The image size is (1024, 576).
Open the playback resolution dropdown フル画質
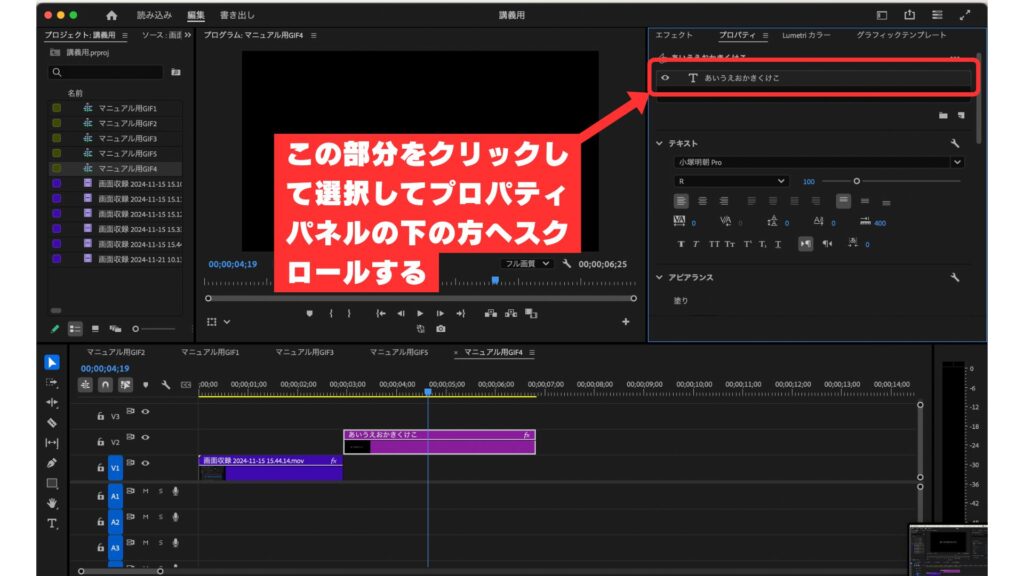click(527, 264)
